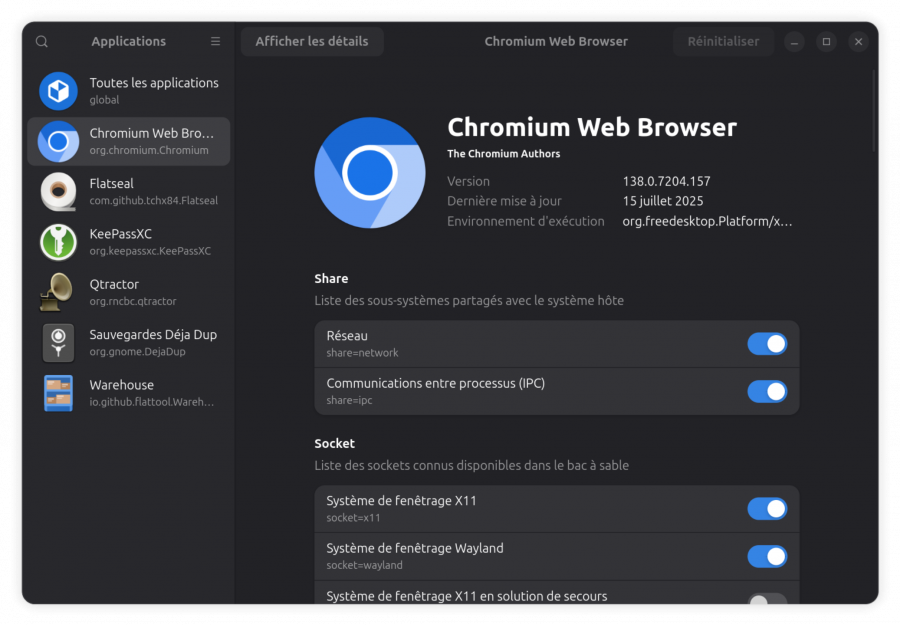This screenshot has width=900, height=625.
Task: Click the Warehouse app icon
Action: (58, 393)
